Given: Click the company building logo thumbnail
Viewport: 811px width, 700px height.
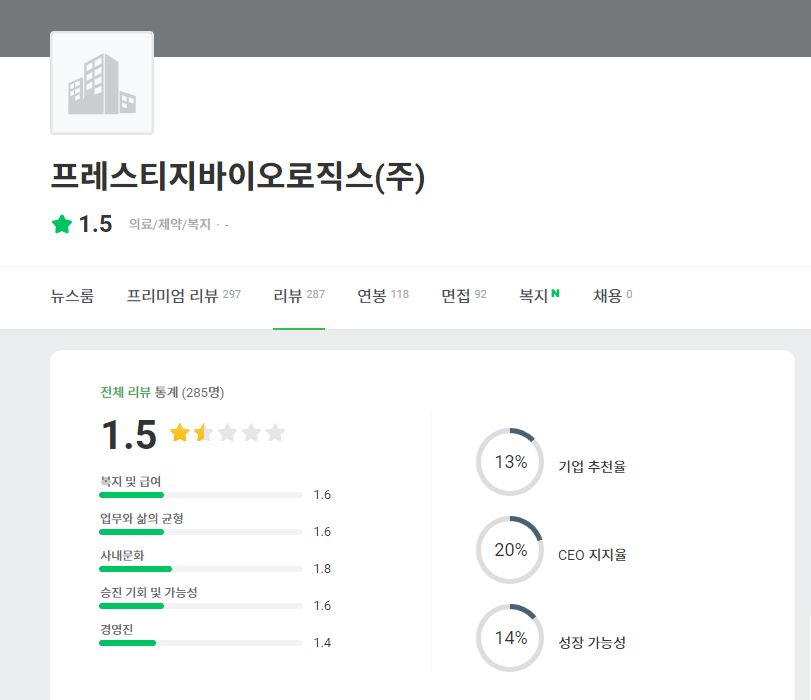Looking at the screenshot, I should (x=102, y=83).
